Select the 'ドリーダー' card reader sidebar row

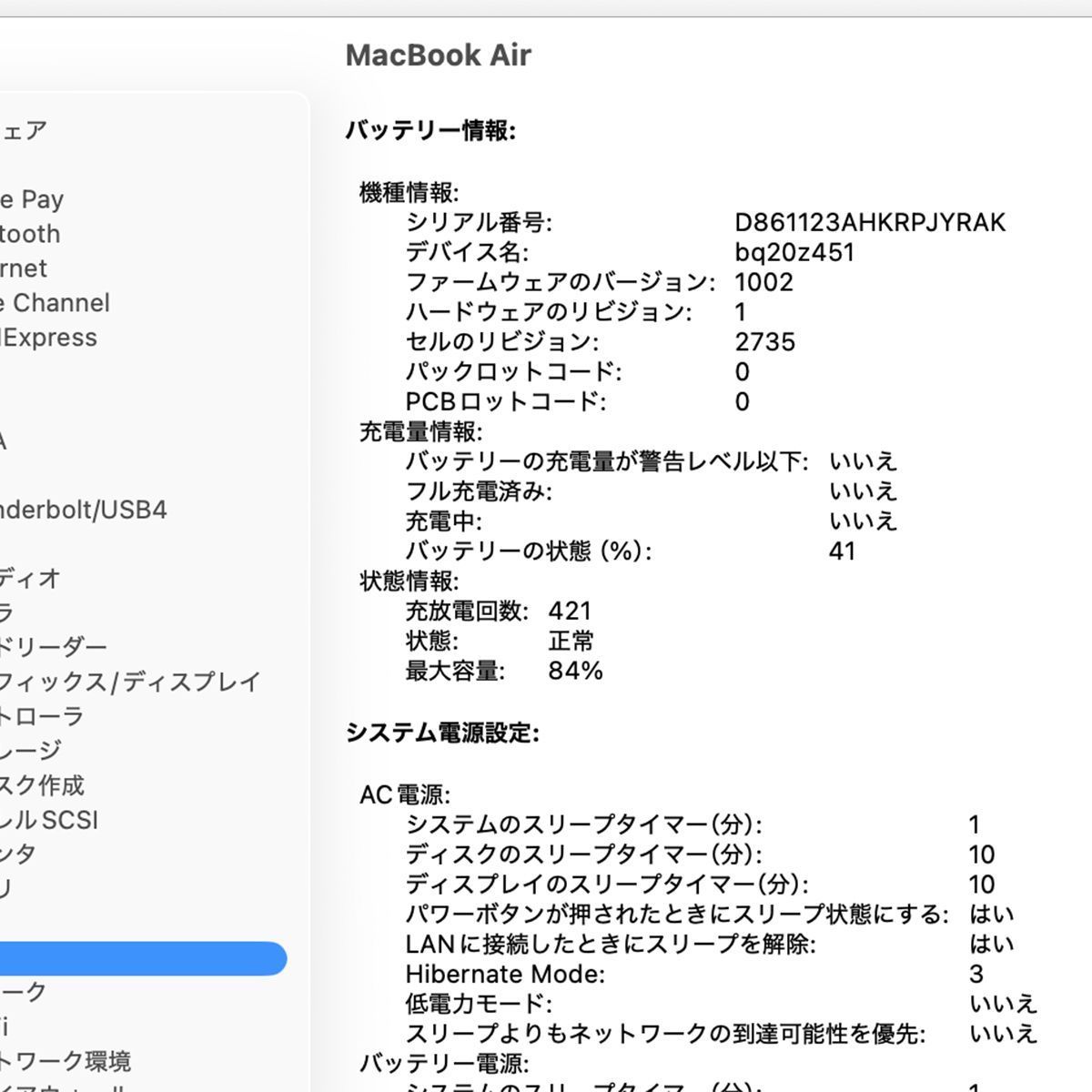click(54, 647)
